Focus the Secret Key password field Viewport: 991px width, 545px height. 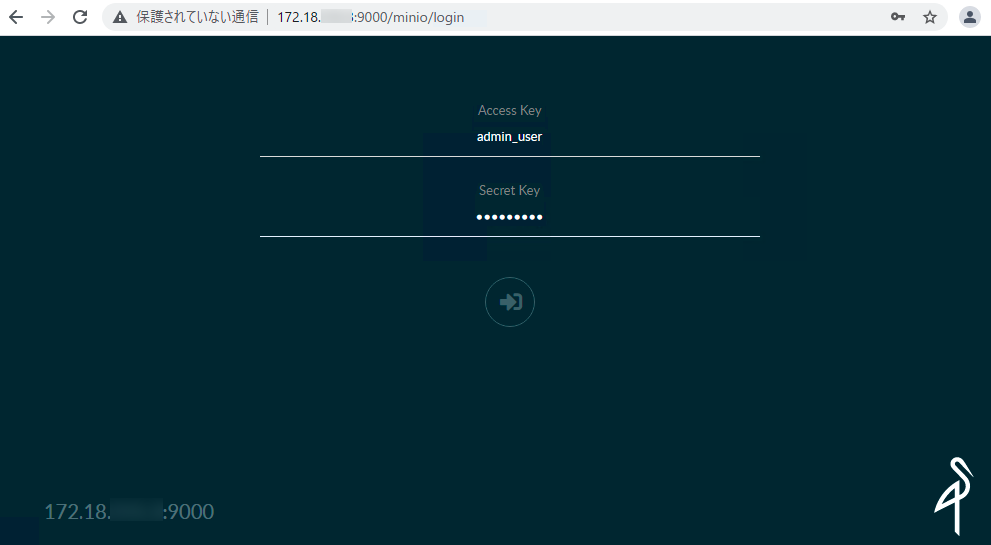509,217
